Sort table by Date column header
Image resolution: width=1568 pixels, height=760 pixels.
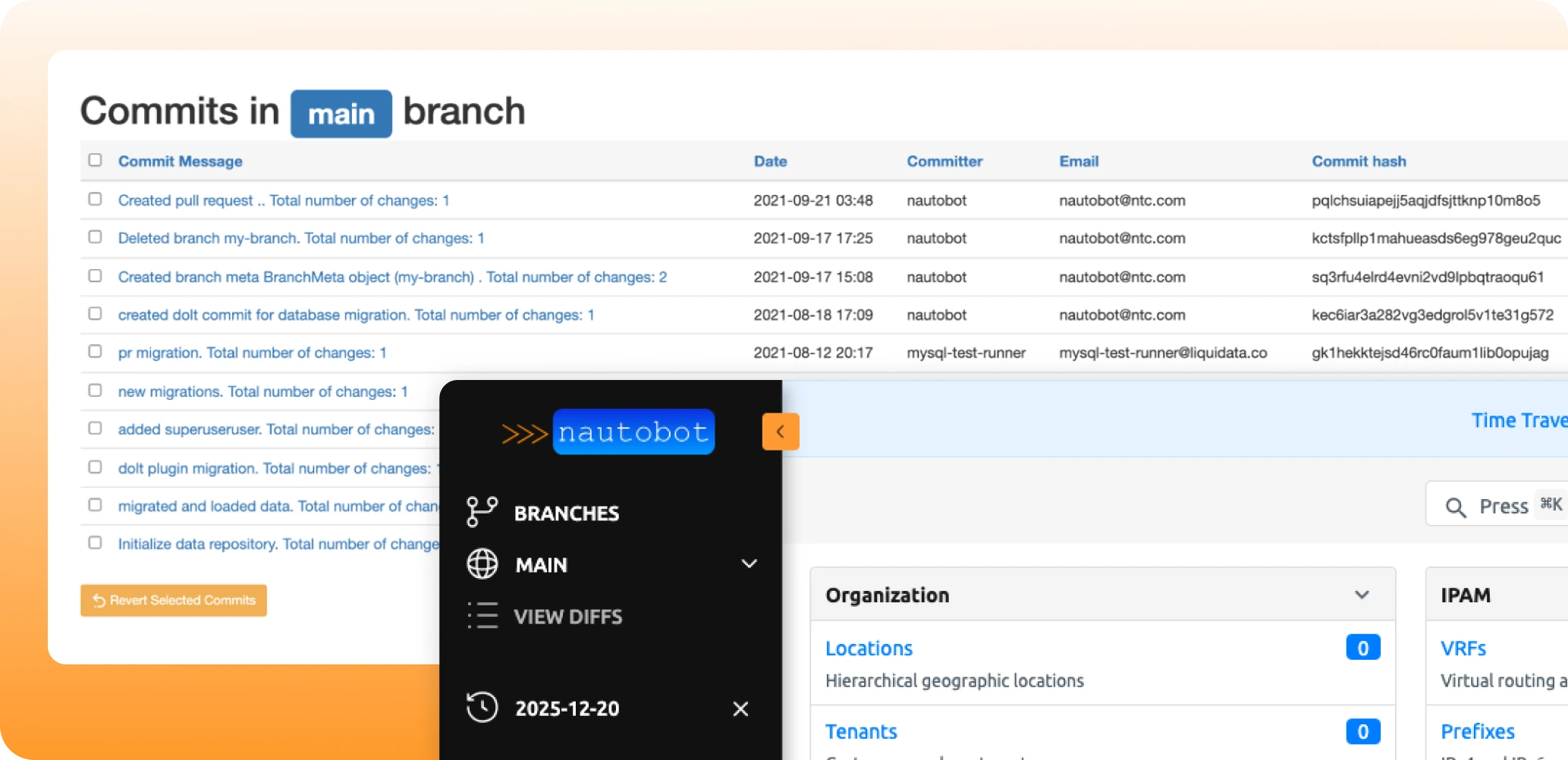click(x=770, y=162)
